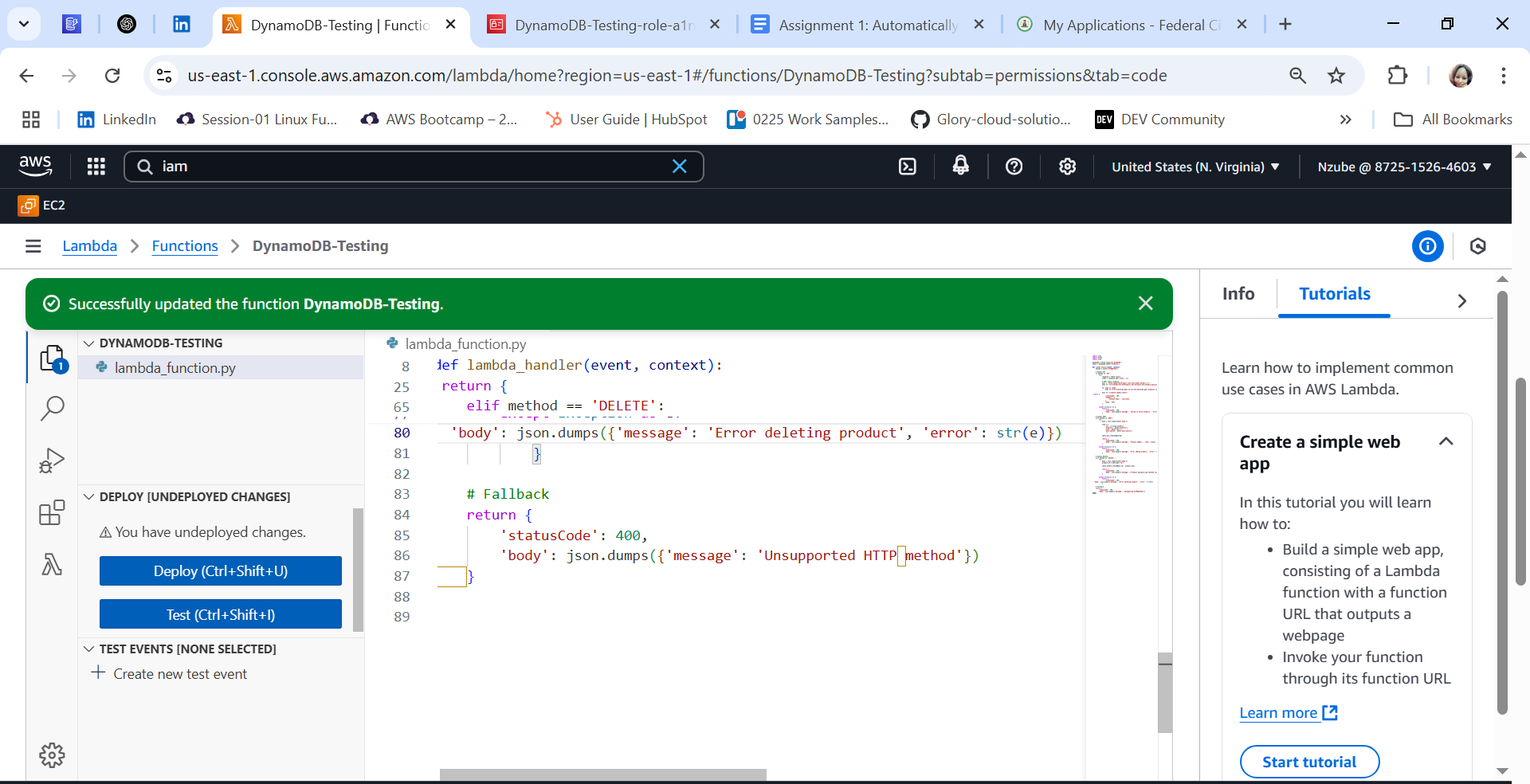Switch to DynamoDB-Testing-role browser tab
The image size is (1530, 784).
pos(603,25)
